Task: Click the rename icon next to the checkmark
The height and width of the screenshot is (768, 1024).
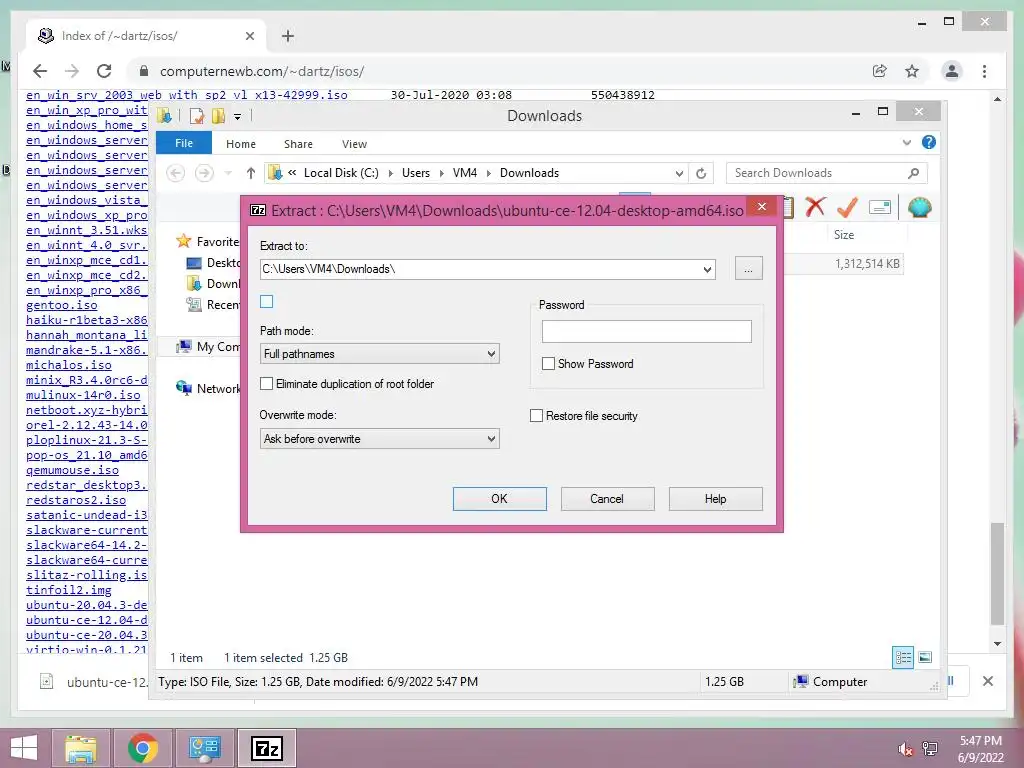Action: click(880, 207)
